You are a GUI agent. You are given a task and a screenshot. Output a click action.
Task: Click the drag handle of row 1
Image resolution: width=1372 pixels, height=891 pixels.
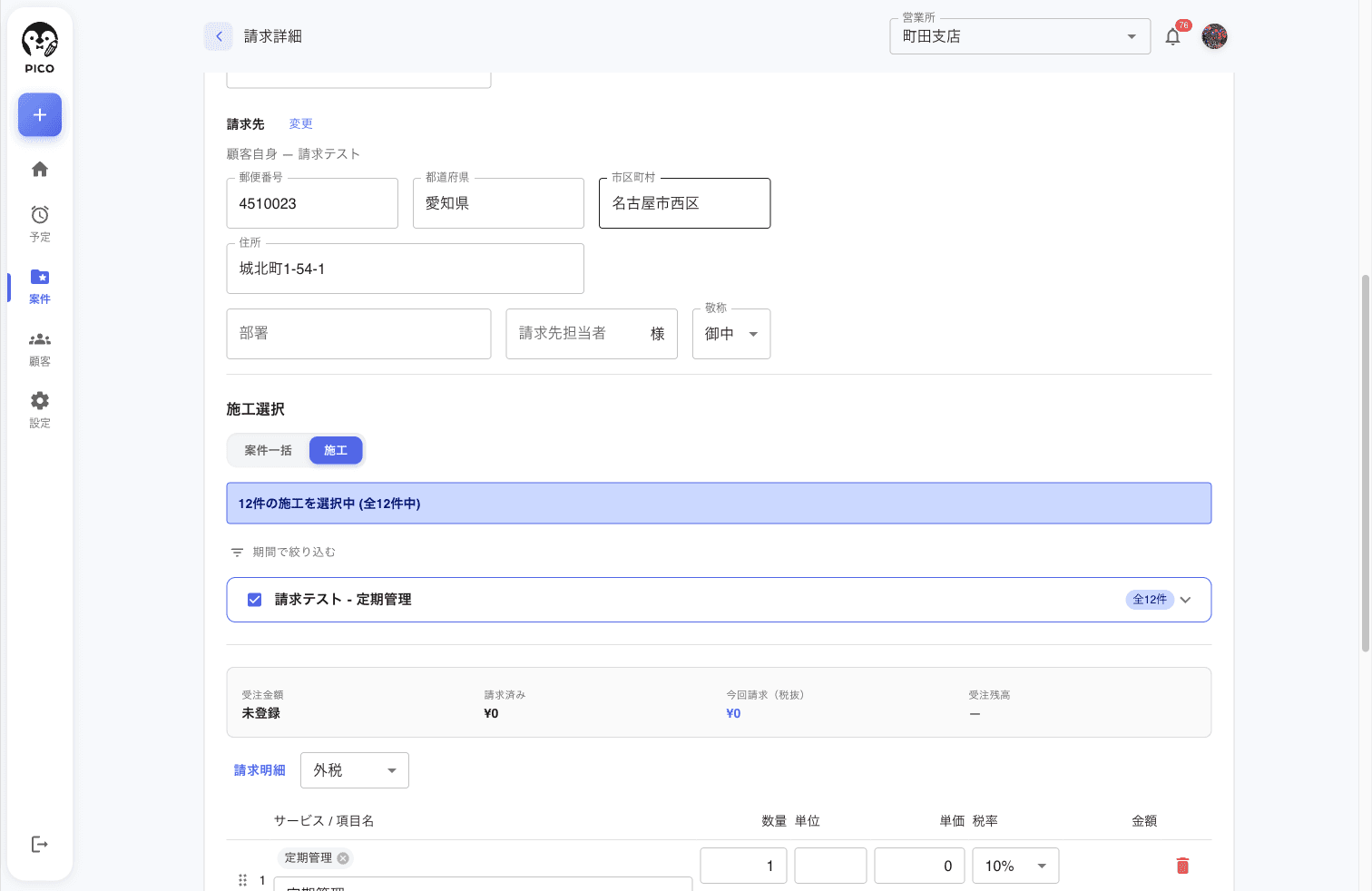click(242, 880)
